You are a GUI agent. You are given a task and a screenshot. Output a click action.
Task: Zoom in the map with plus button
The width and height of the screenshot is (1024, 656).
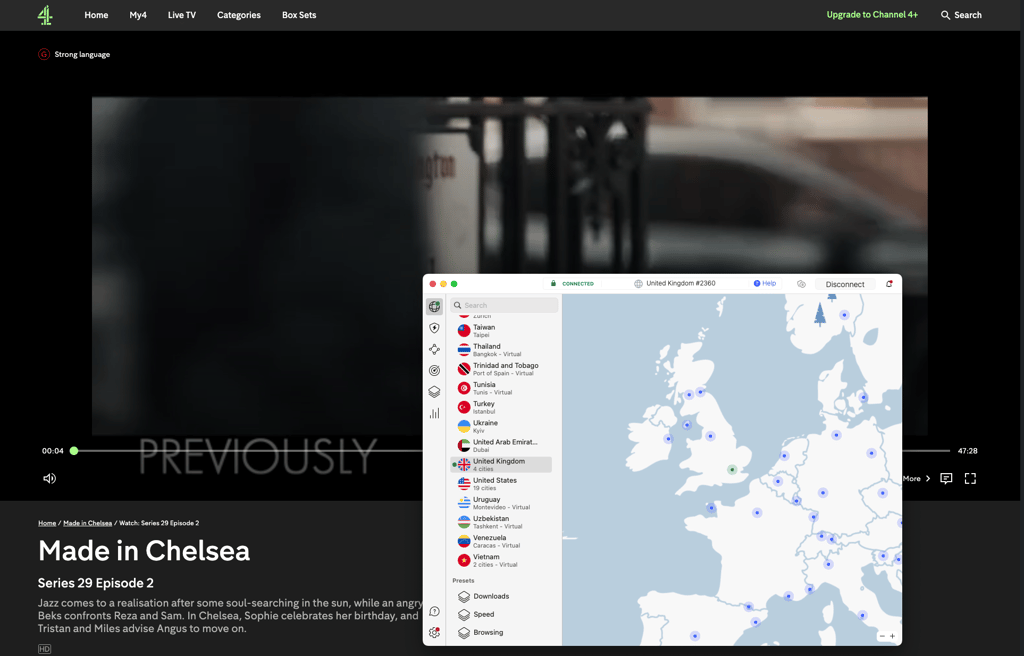click(892, 636)
